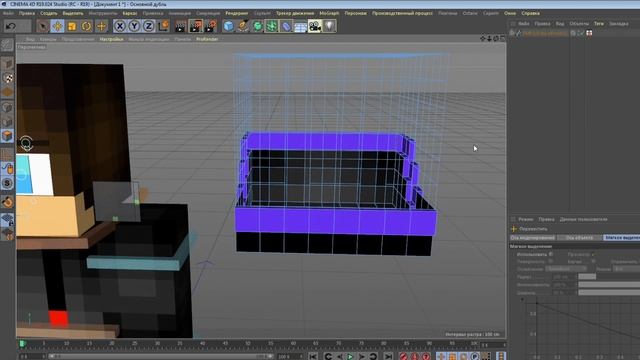Viewport: 640px width, 360px height.
Task: Open the Окно menu
Action: (510, 13)
